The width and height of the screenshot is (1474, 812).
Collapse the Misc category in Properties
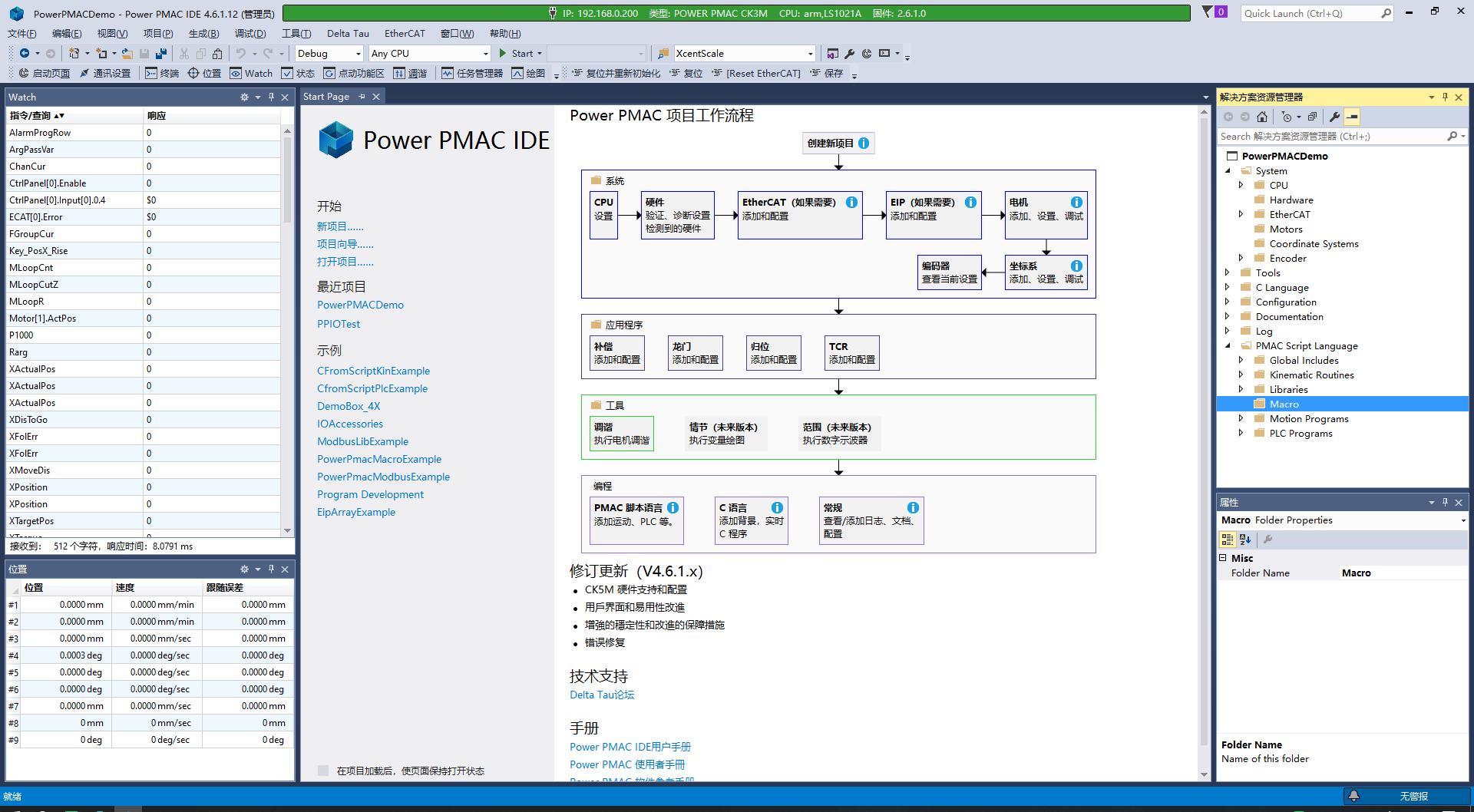pos(1223,558)
